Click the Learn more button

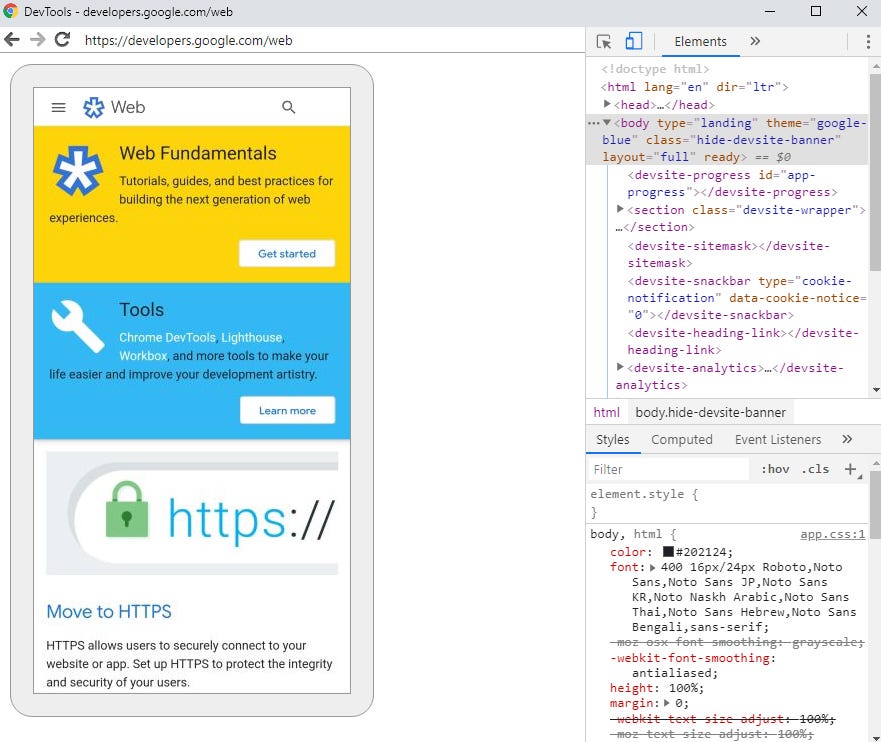(287, 411)
